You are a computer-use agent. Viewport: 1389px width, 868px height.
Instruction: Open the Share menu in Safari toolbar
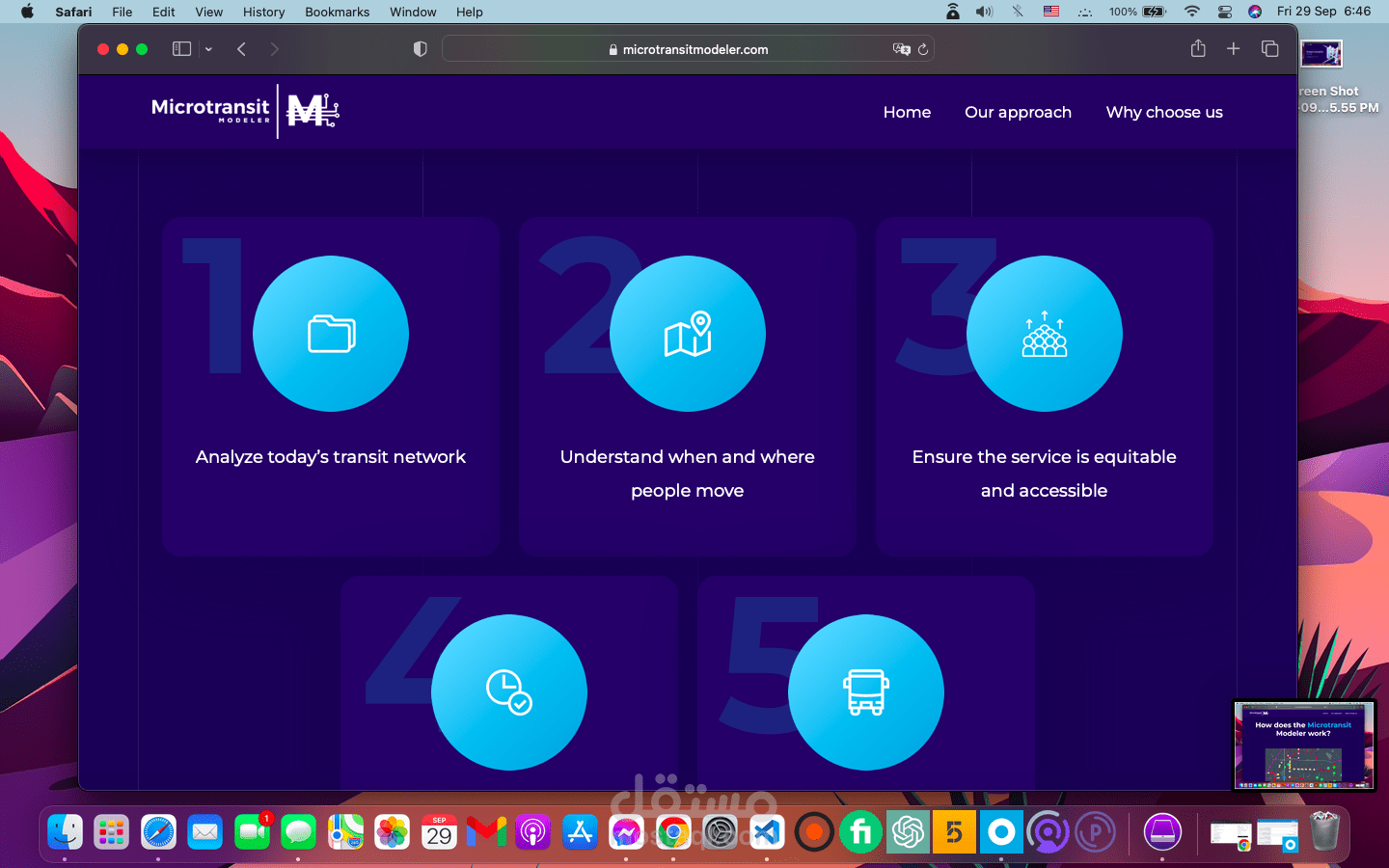coord(1198,48)
